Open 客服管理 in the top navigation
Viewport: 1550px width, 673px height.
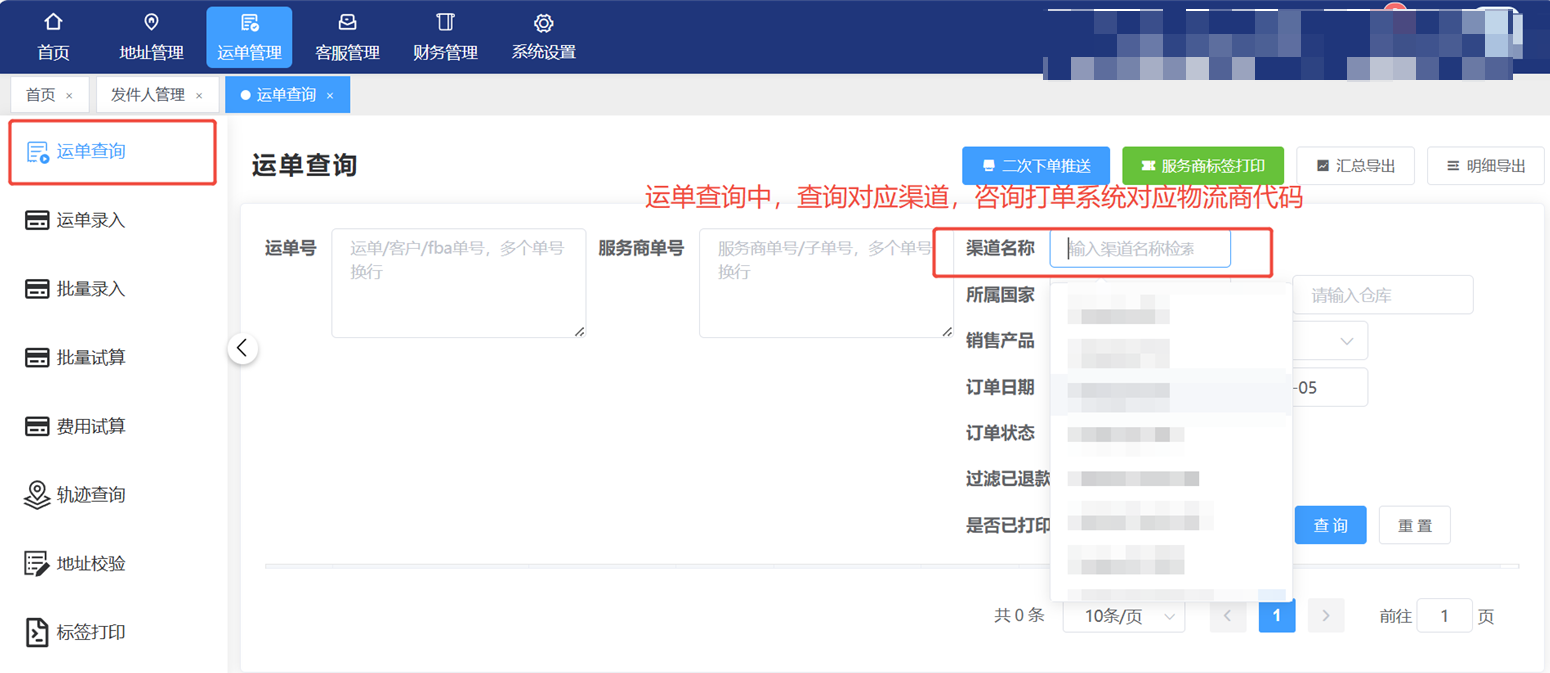pyautogui.click(x=347, y=37)
